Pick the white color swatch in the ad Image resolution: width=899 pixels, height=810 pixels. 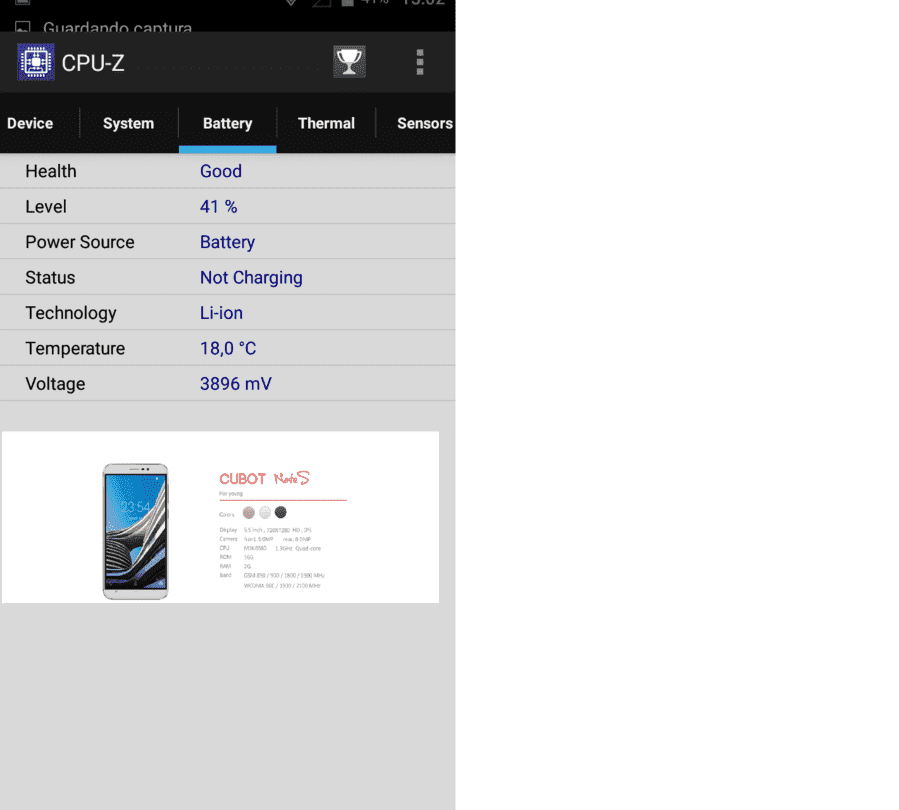click(x=264, y=512)
